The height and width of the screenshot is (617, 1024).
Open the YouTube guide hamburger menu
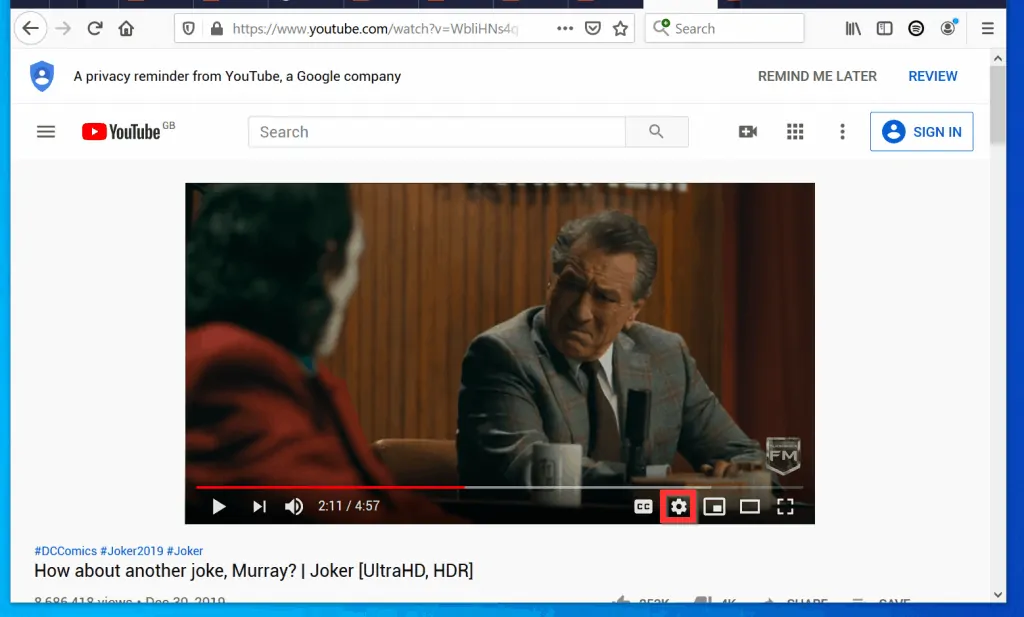[46, 132]
